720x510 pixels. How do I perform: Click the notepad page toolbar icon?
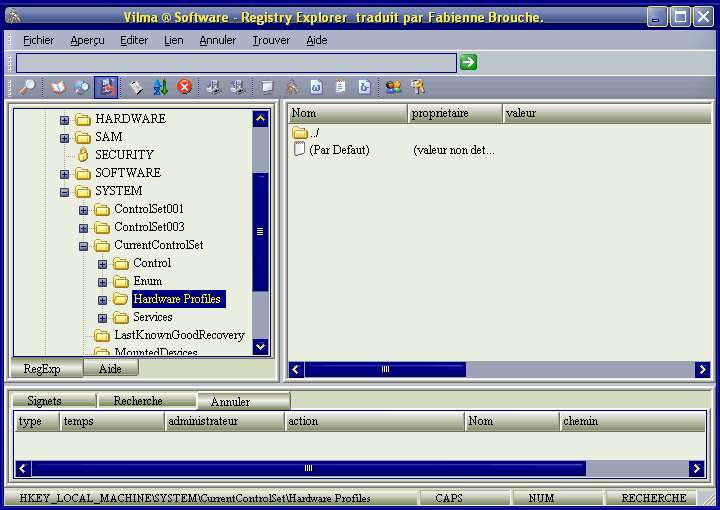pos(340,86)
